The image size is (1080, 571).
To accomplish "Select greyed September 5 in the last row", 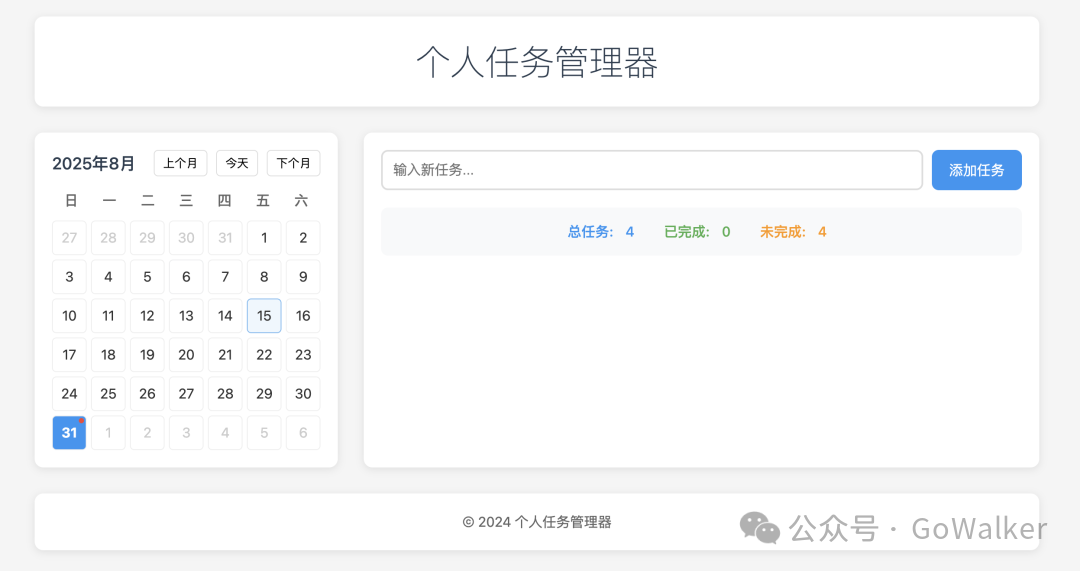I will (x=264, y=433).
